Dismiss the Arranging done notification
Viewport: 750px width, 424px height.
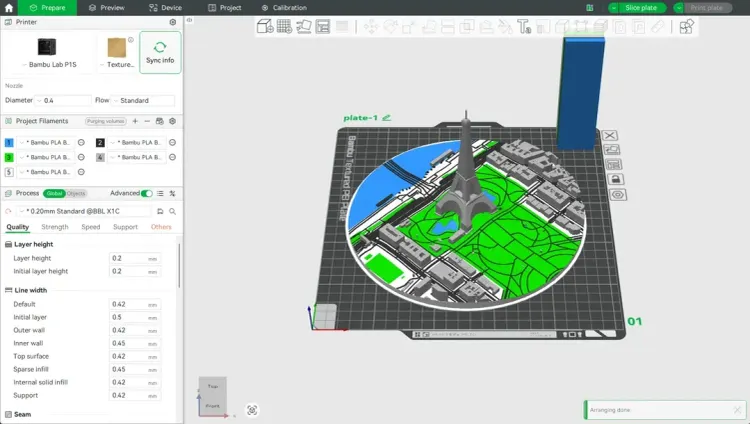tap(737, 410)
